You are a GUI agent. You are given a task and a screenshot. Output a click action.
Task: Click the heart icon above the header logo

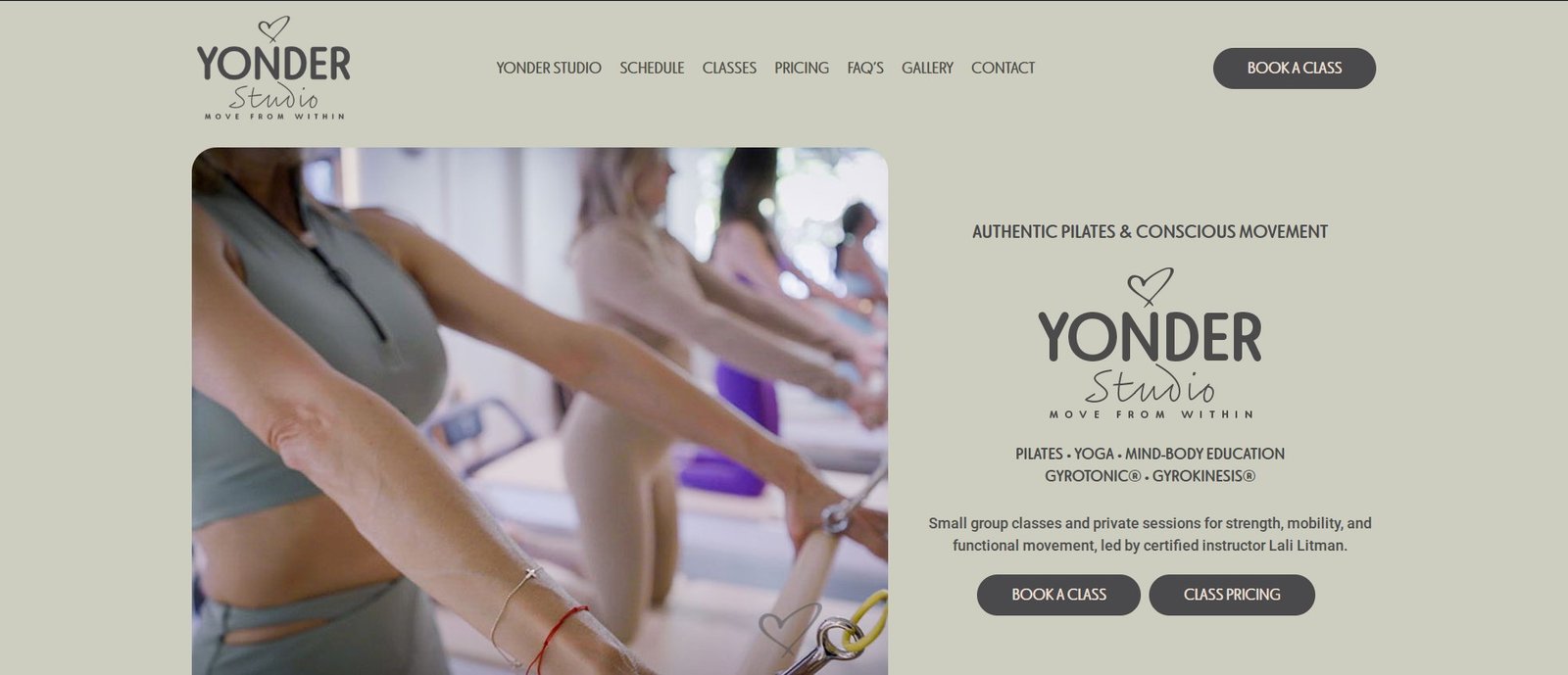[273, 29]
